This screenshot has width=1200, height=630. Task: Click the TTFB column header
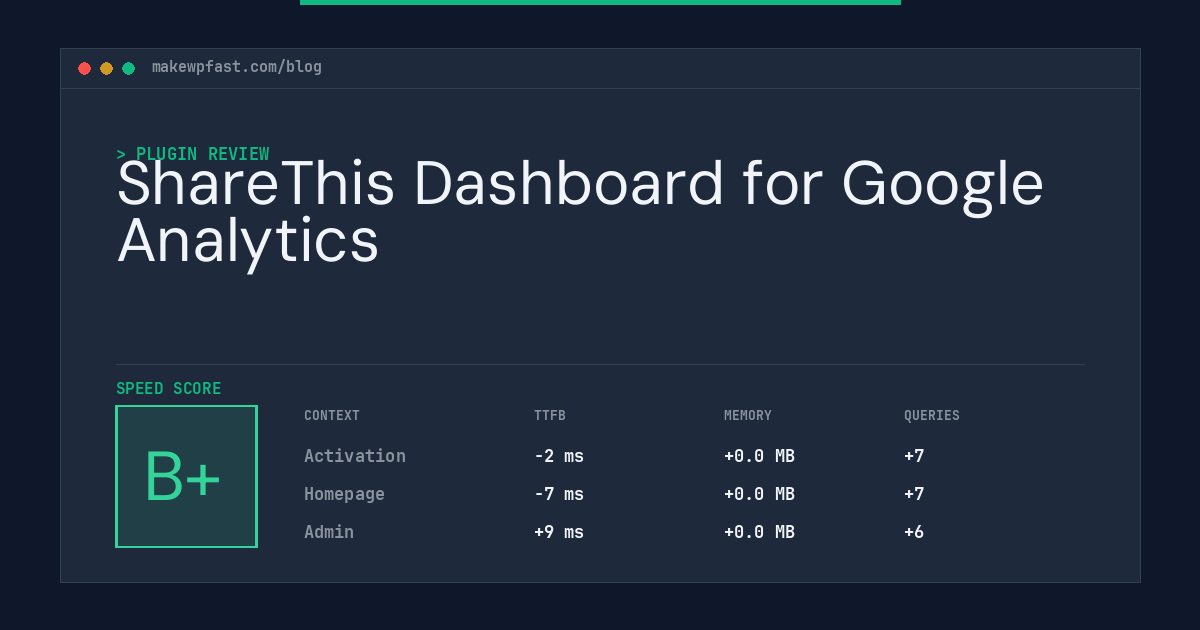[x=550, y=415]
